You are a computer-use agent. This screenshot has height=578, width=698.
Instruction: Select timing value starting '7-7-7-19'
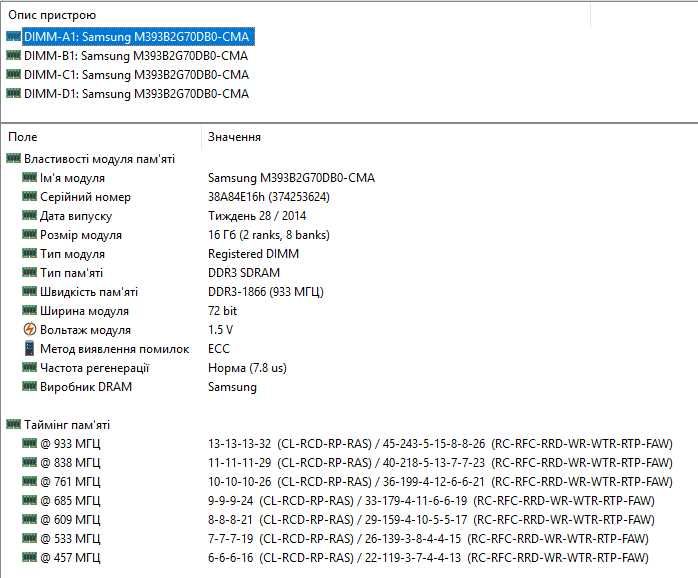coord(428,539)
